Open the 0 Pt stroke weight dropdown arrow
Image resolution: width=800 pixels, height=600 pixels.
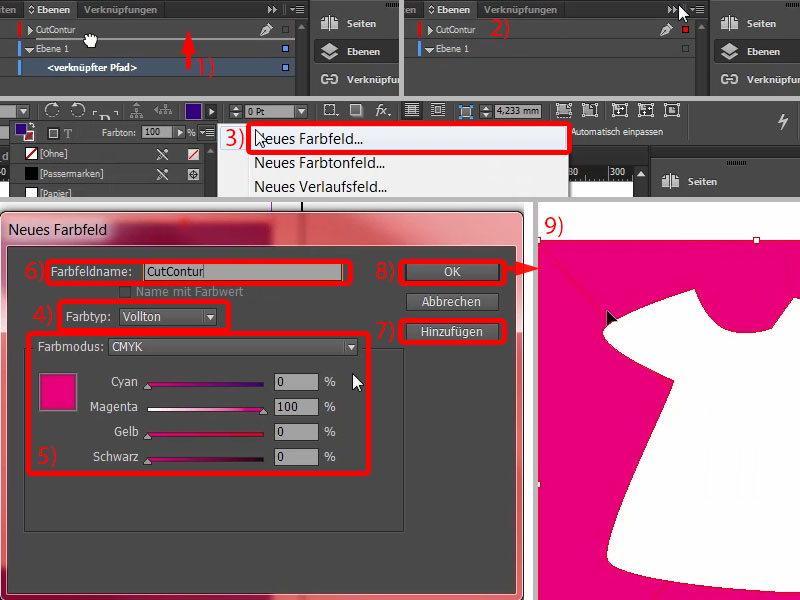(302, 111)
